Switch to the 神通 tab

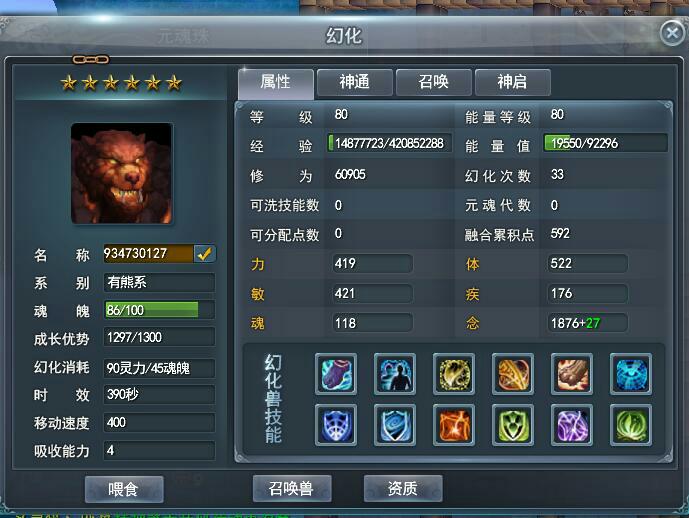pyautogui.click(x=354, y=82)
